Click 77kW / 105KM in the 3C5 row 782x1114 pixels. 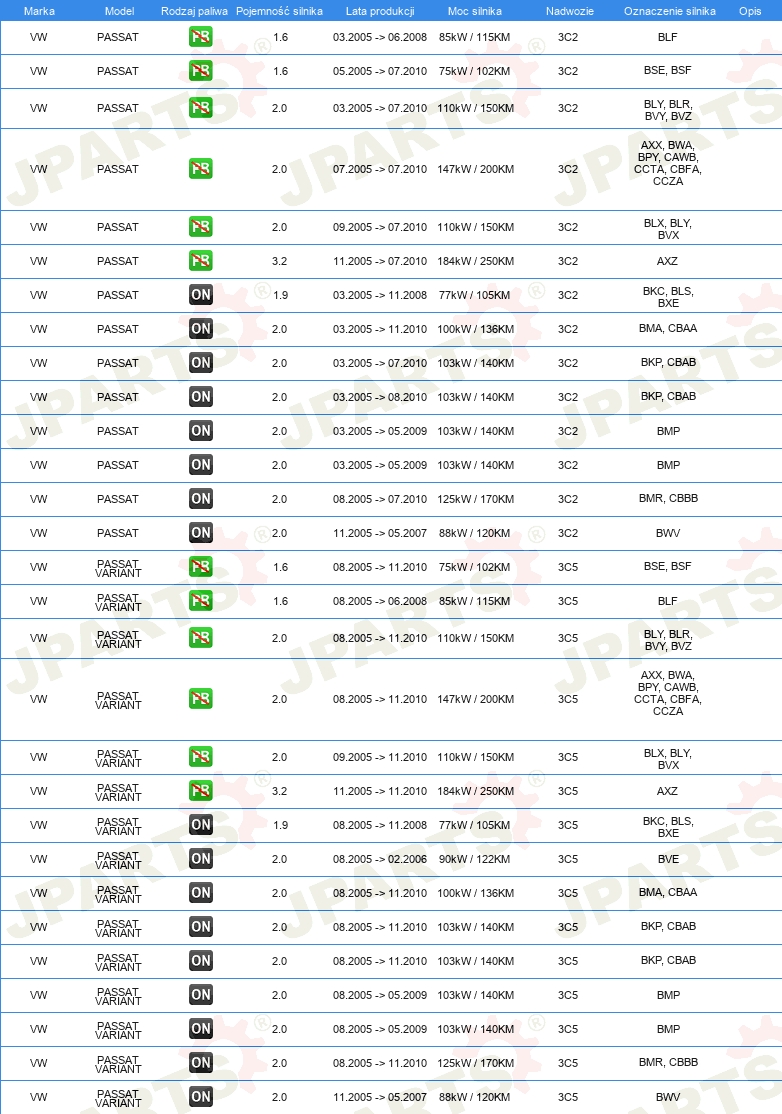point(474,825)
